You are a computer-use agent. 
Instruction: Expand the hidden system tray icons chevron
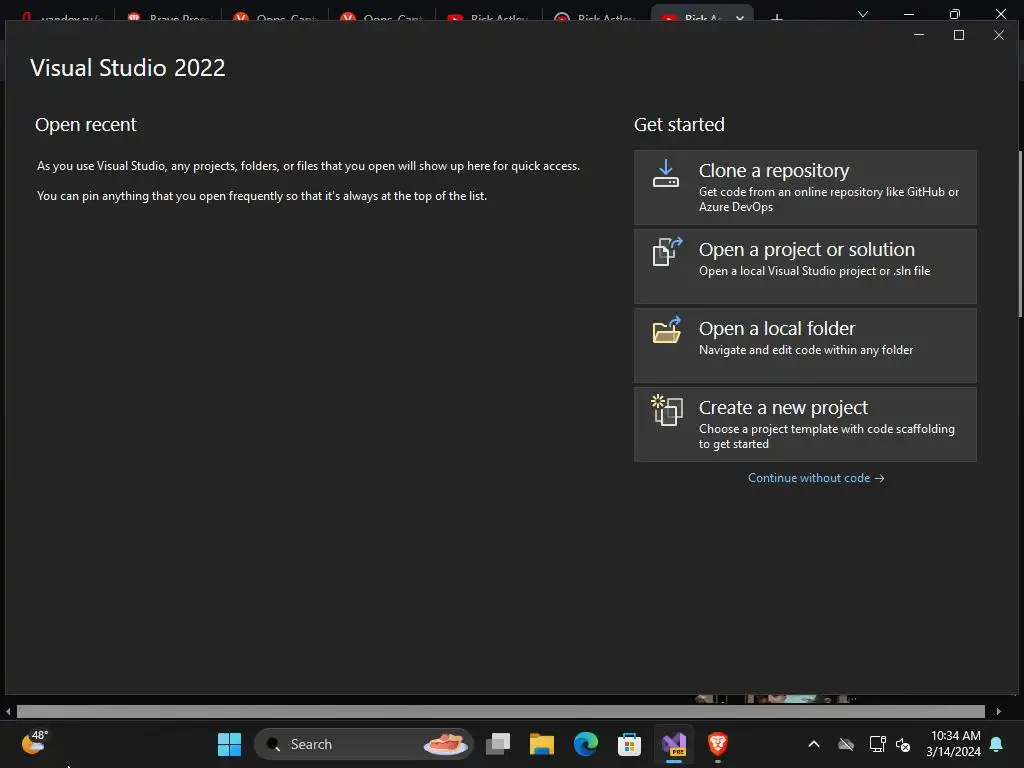pyautogui.click(x=814, y=744)
